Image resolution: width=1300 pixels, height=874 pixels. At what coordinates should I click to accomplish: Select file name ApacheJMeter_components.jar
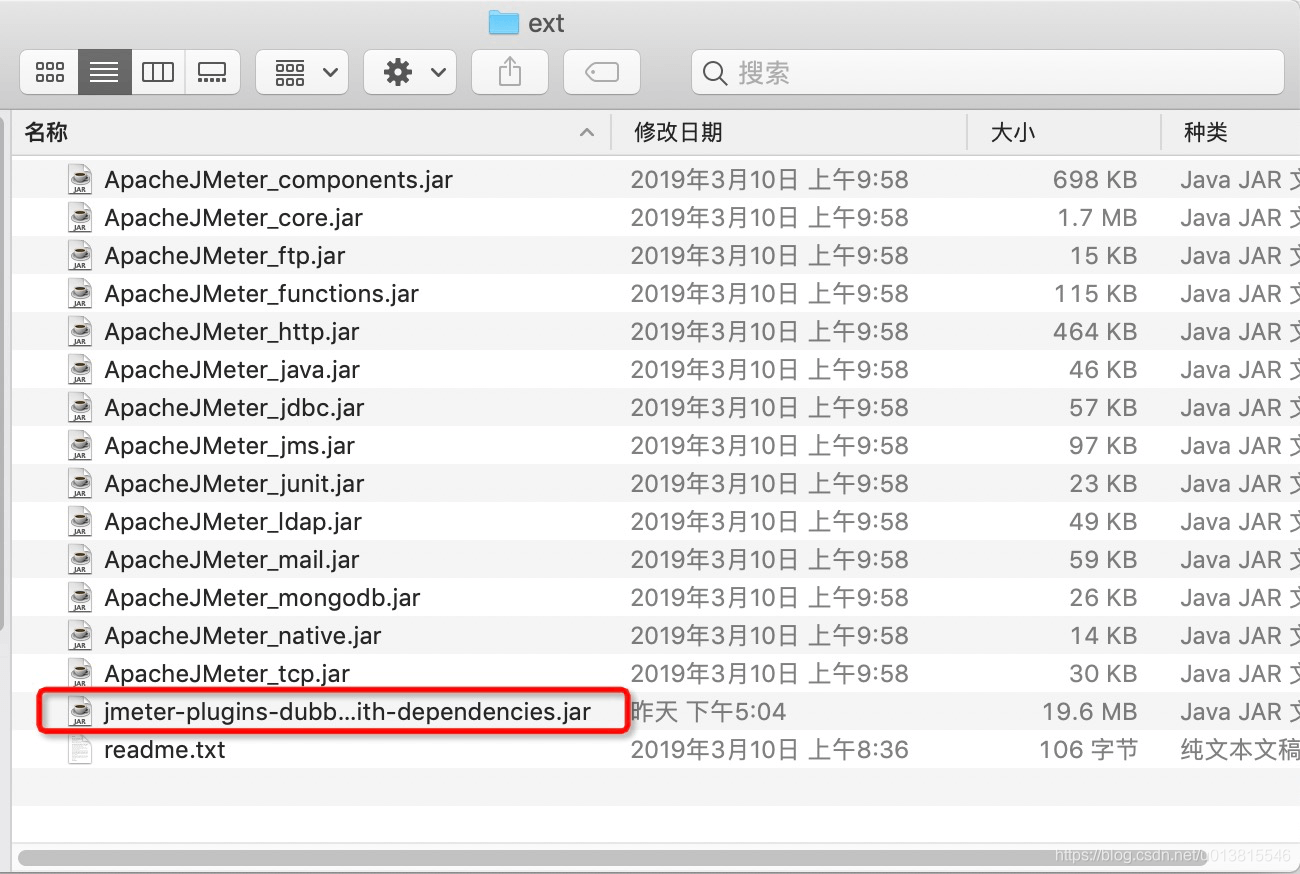coord(278,180)
